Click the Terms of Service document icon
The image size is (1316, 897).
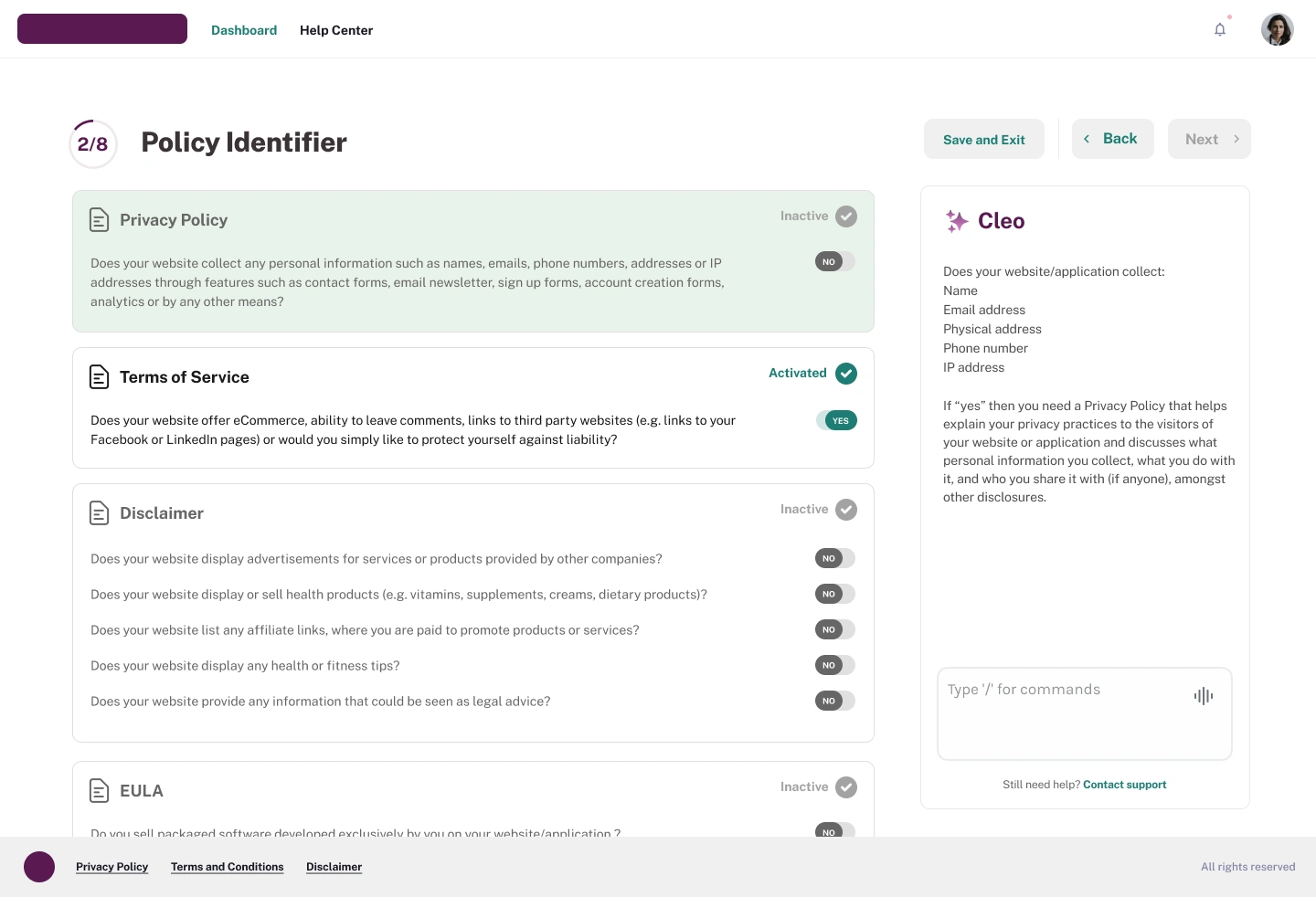click(99, 377)
